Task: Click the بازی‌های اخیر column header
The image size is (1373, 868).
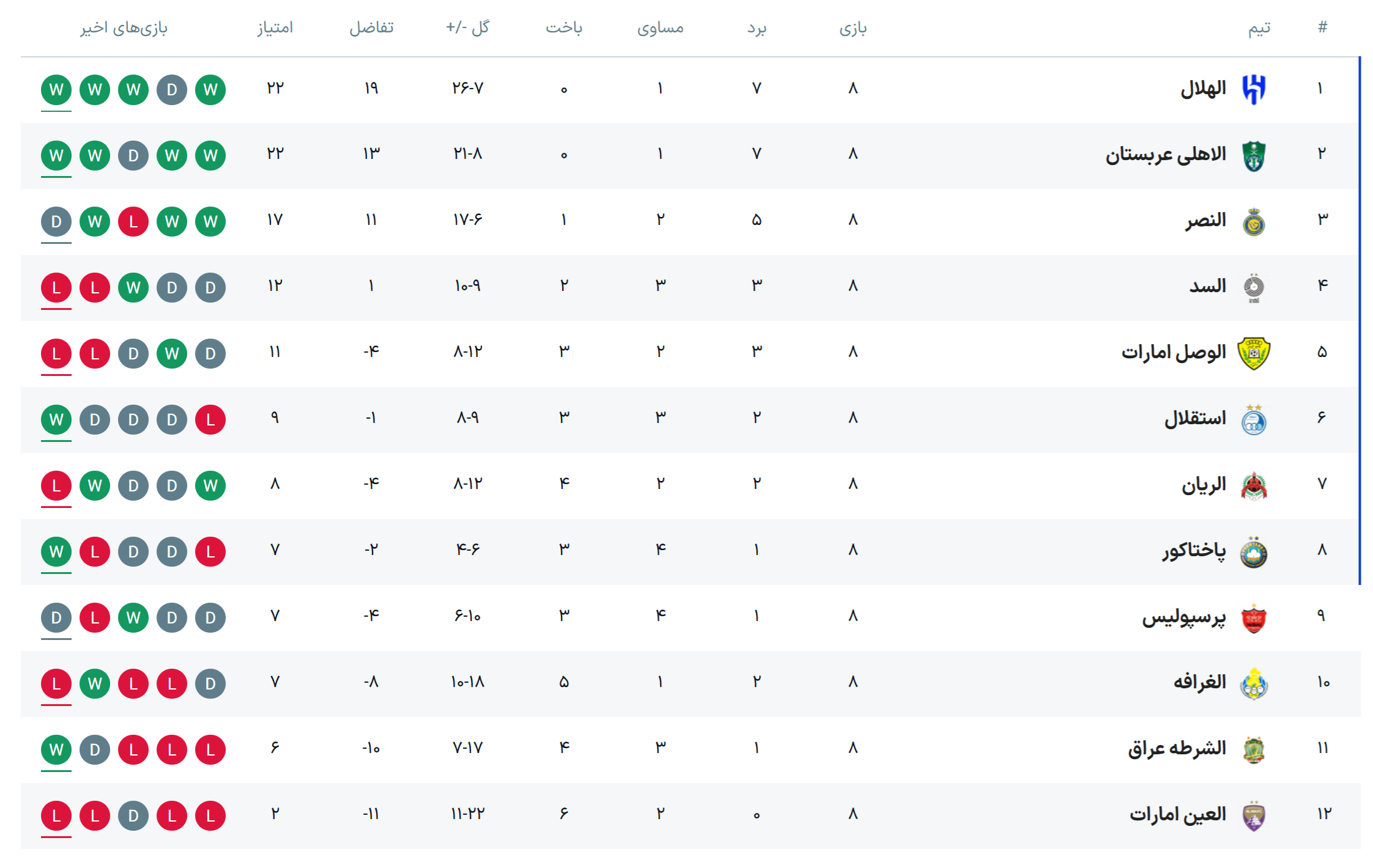Action: (124, 28)
